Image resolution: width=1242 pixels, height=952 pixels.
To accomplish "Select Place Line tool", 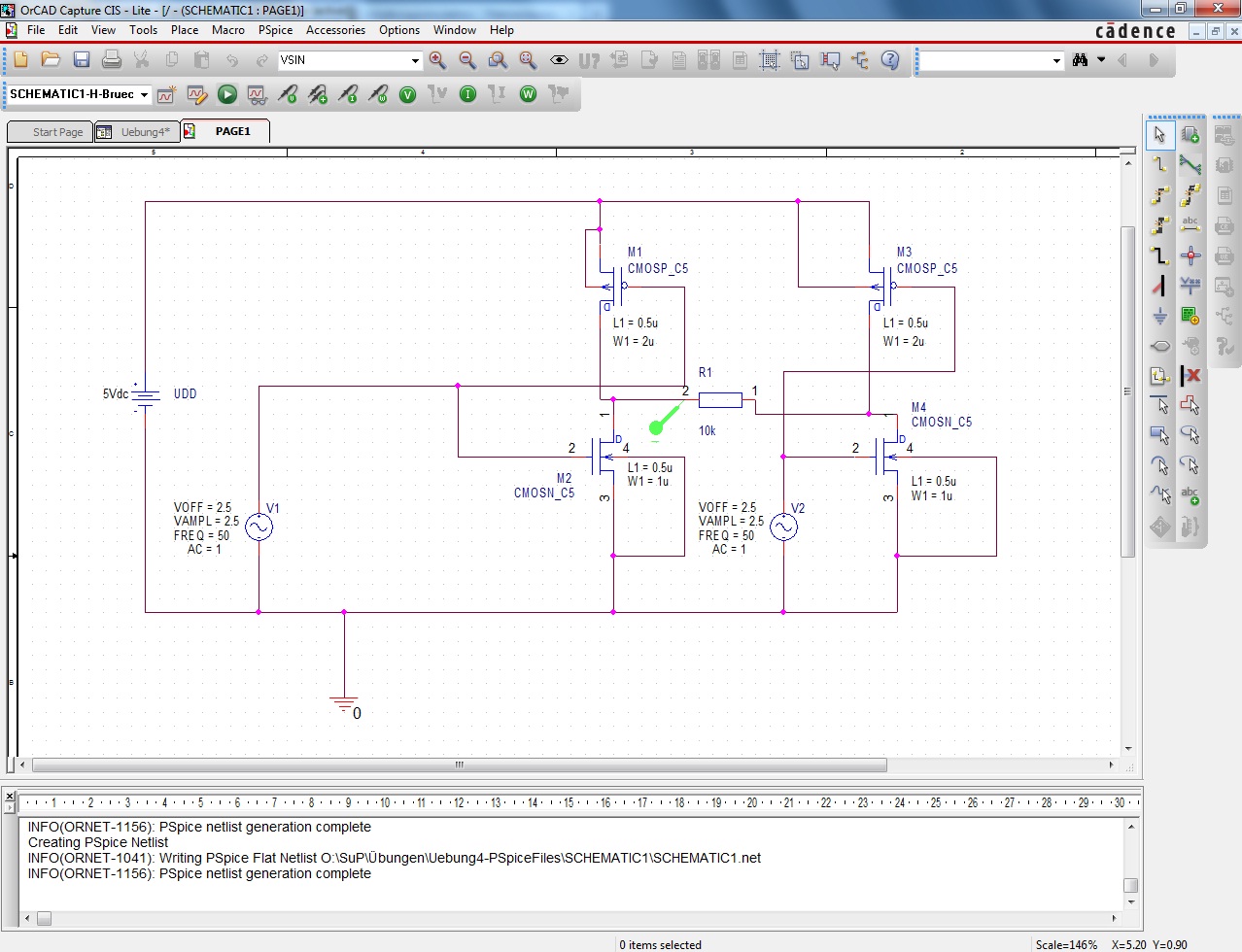I will (1160, 406).
